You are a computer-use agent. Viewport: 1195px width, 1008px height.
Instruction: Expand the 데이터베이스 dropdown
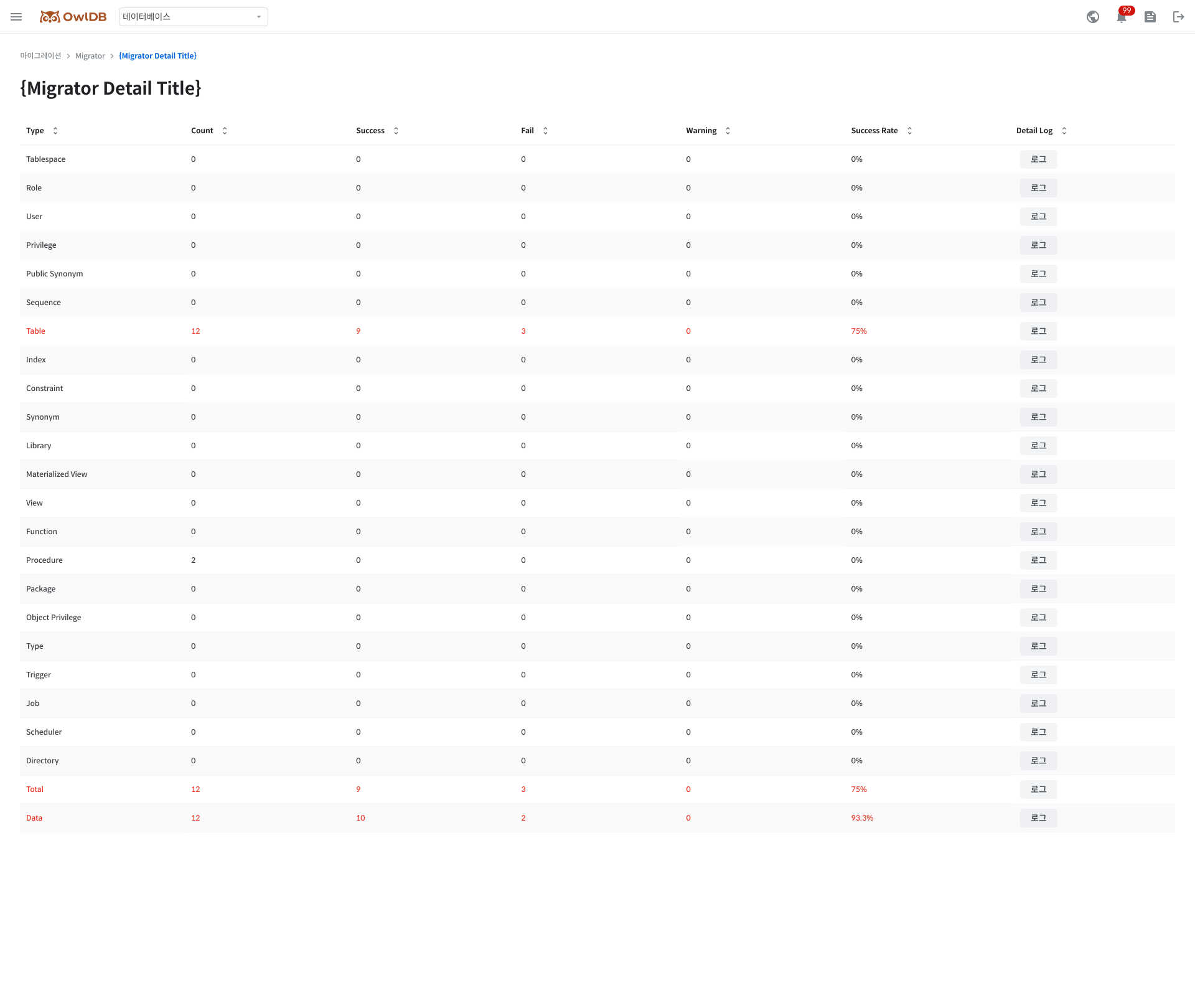[x=193, y=17]
